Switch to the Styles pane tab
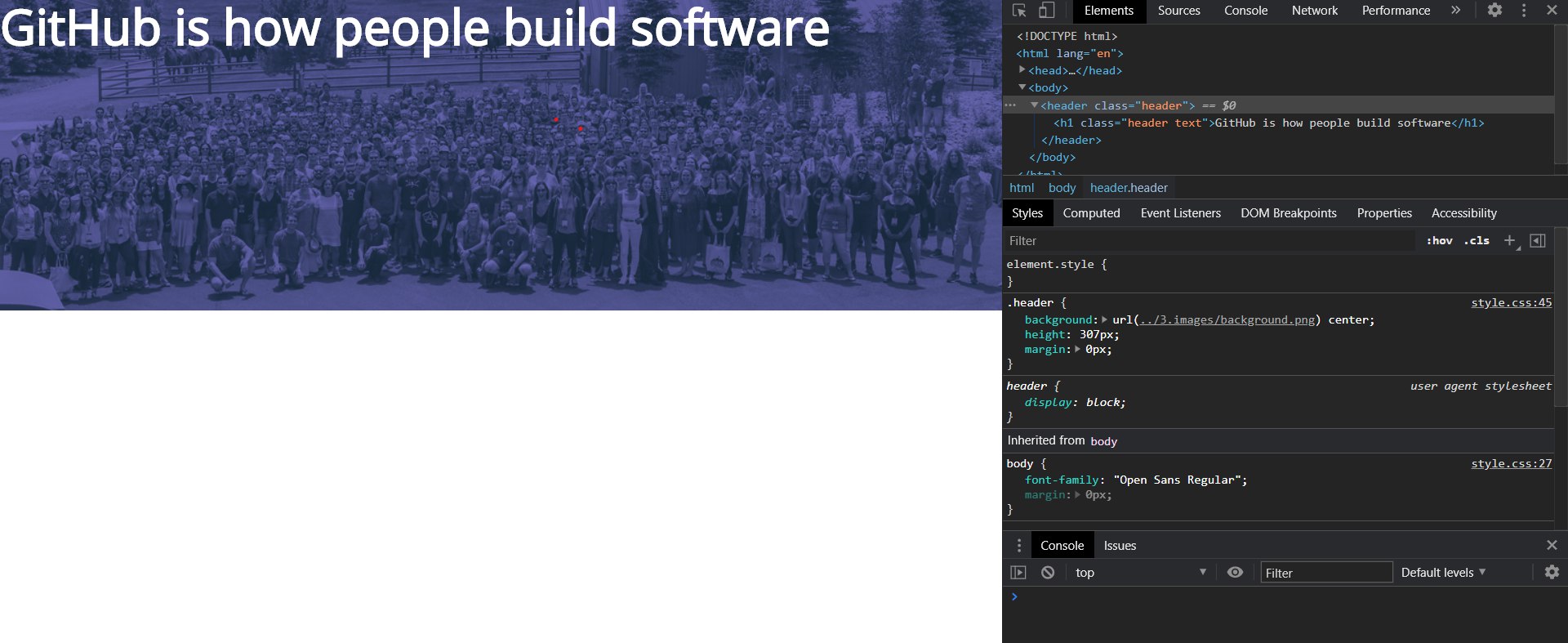This screenshot has height=643, width=1568. 1027,213
